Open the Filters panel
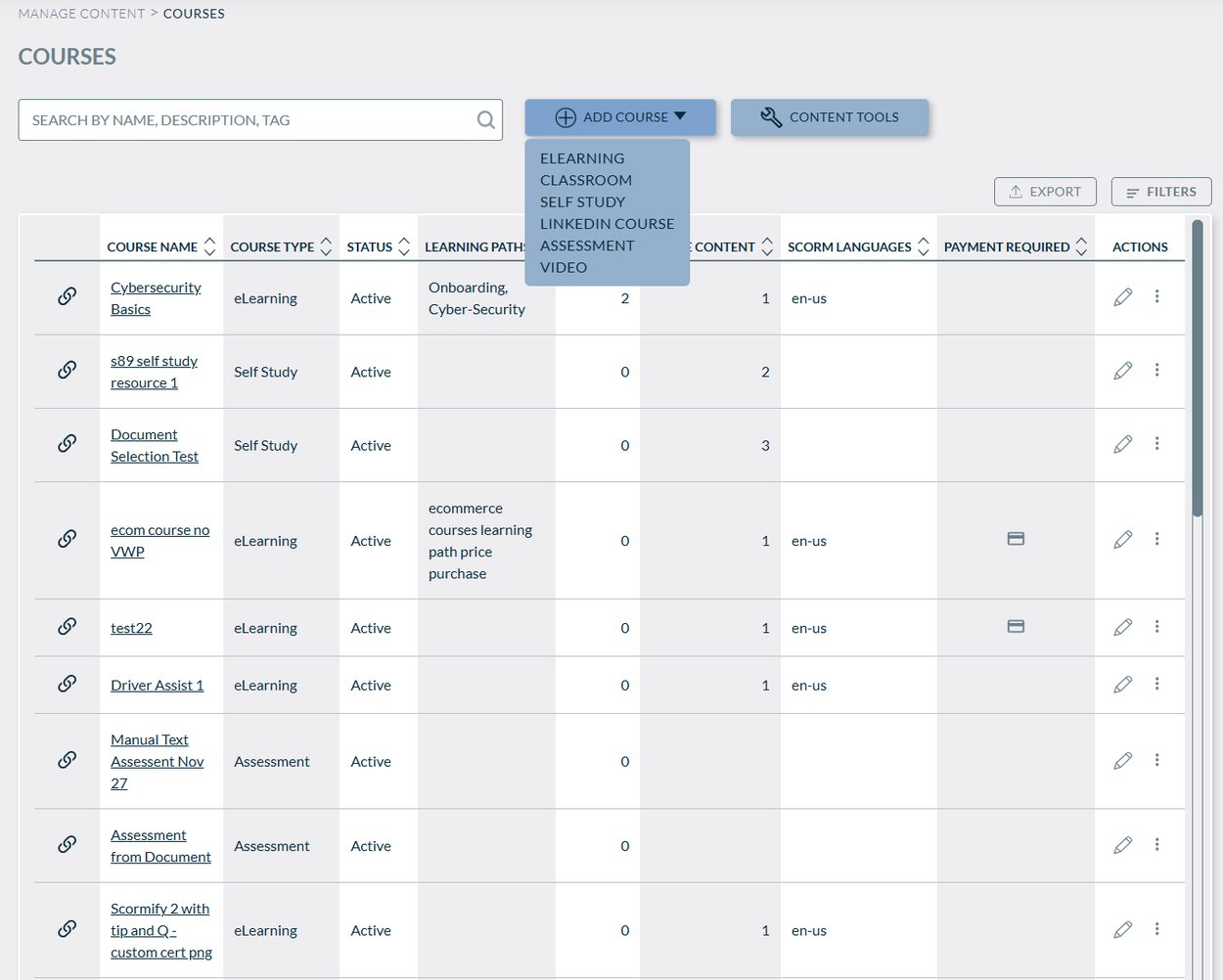Screen dimensions: 1223x980 click(x=1160, y=191)
